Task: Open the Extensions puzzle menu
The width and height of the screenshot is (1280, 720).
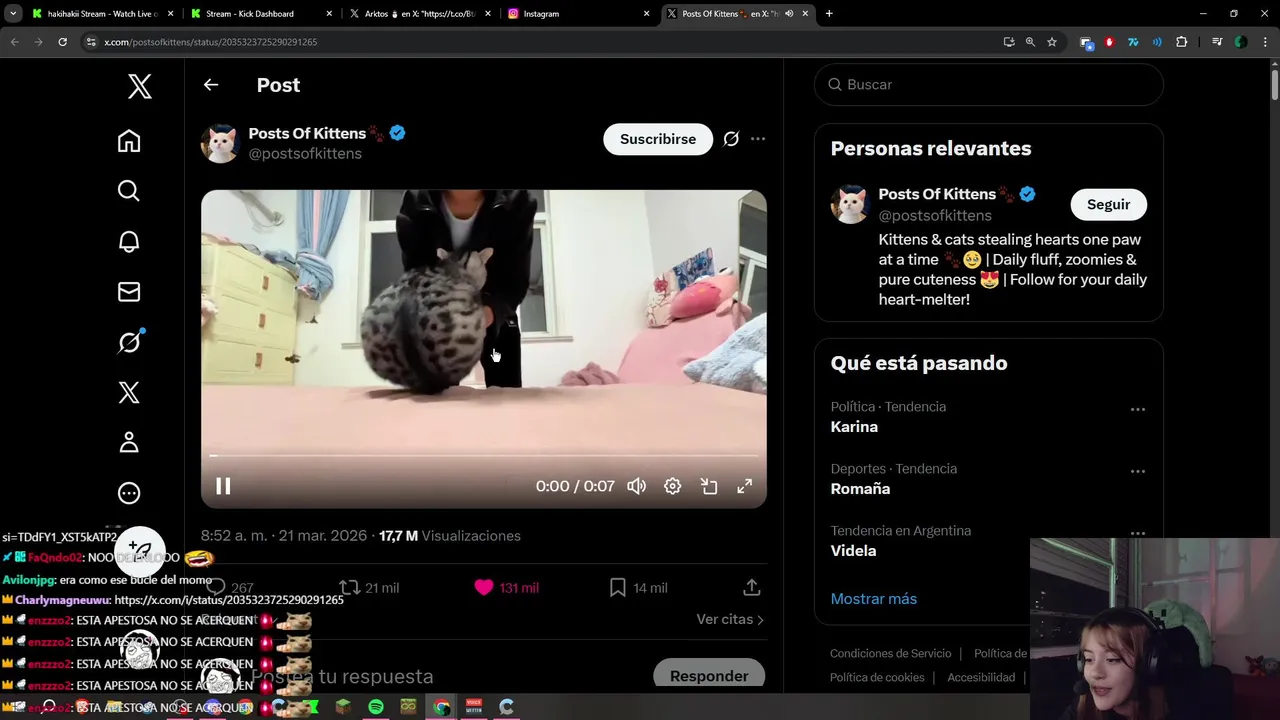Action: [1182, 42]
